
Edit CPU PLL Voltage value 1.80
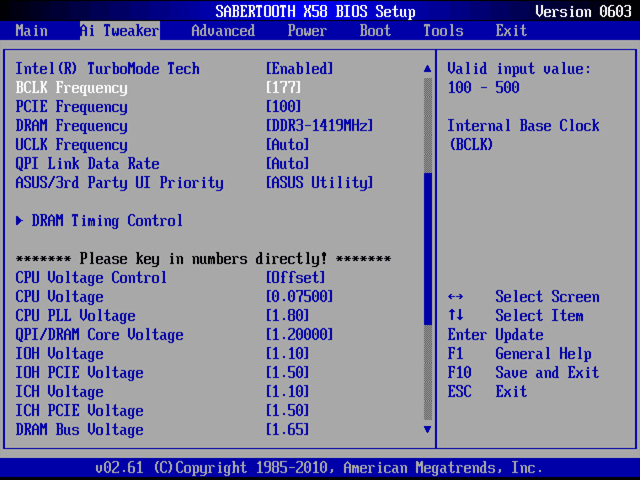pyautogui.click(x=287, y=316)
